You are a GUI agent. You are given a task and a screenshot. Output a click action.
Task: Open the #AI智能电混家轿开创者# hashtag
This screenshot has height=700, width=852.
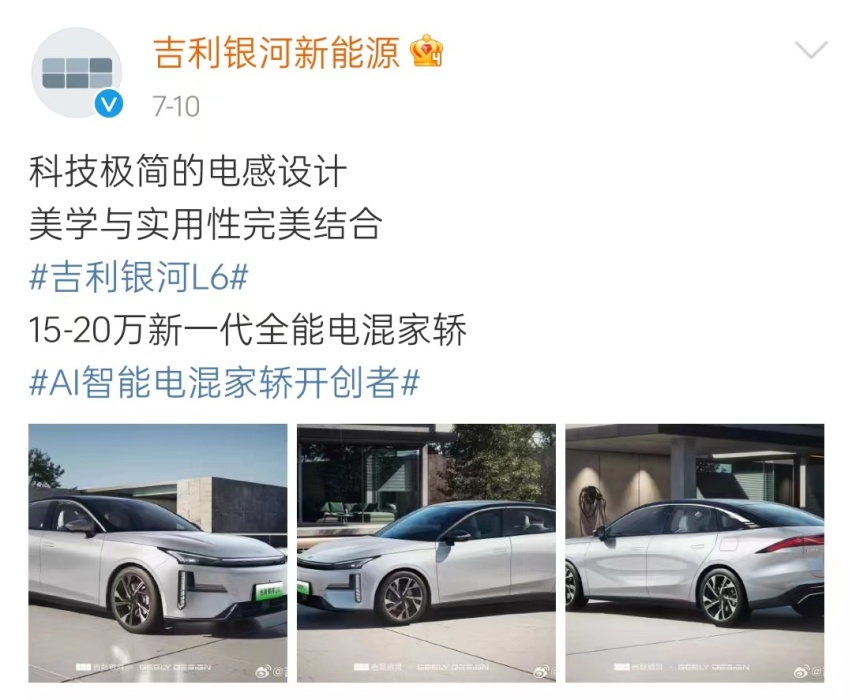click(224, 383)
